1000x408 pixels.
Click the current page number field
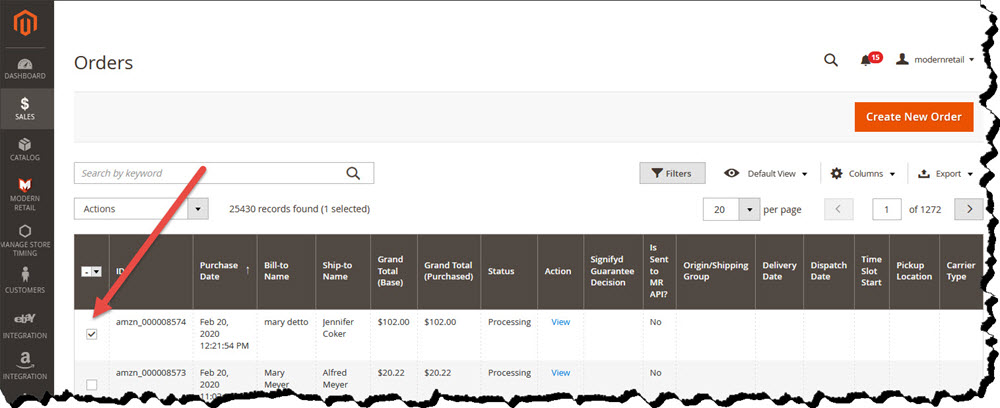tap(886, 209)
